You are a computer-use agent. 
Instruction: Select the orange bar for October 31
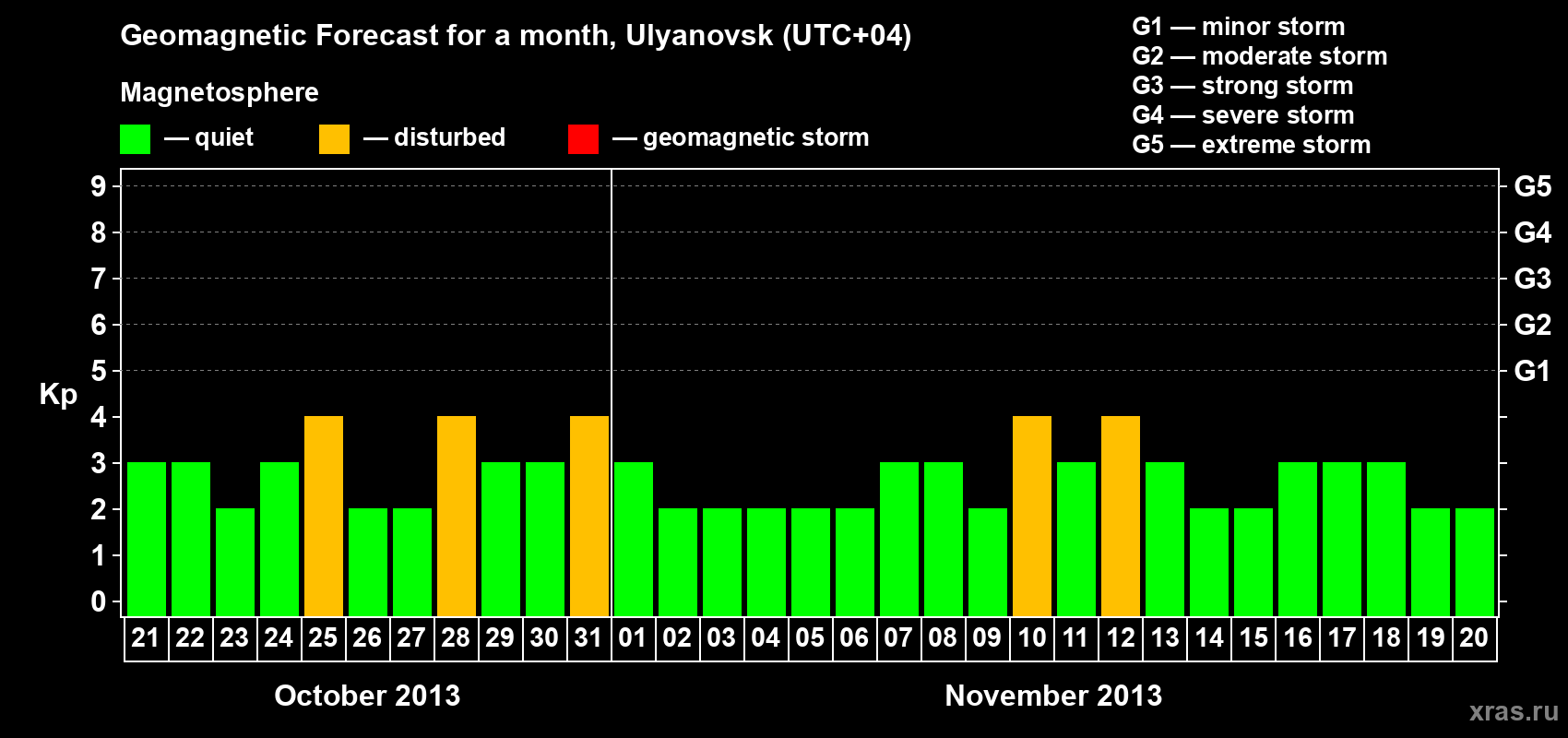pos(589,517)
